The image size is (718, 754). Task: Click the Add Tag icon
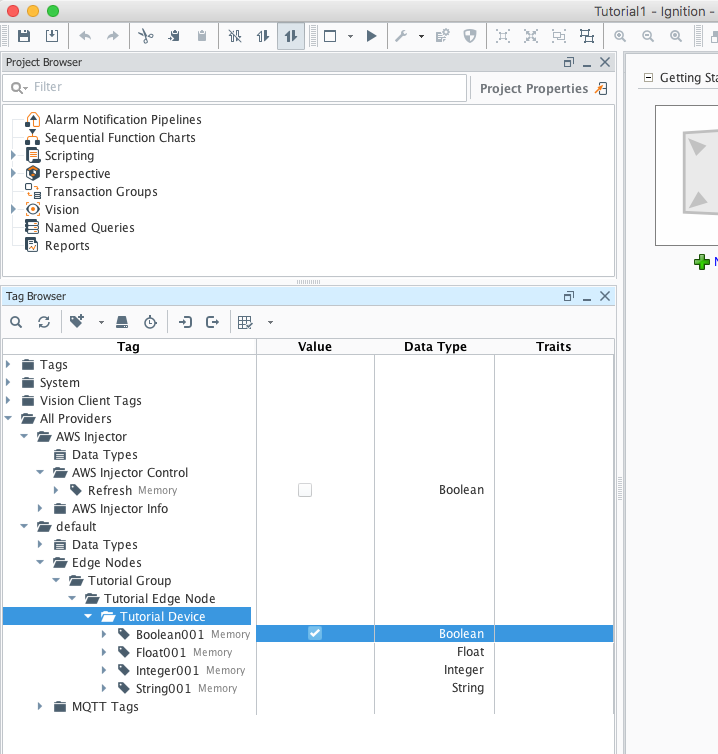pyautogui.click(x=77, y=322)
